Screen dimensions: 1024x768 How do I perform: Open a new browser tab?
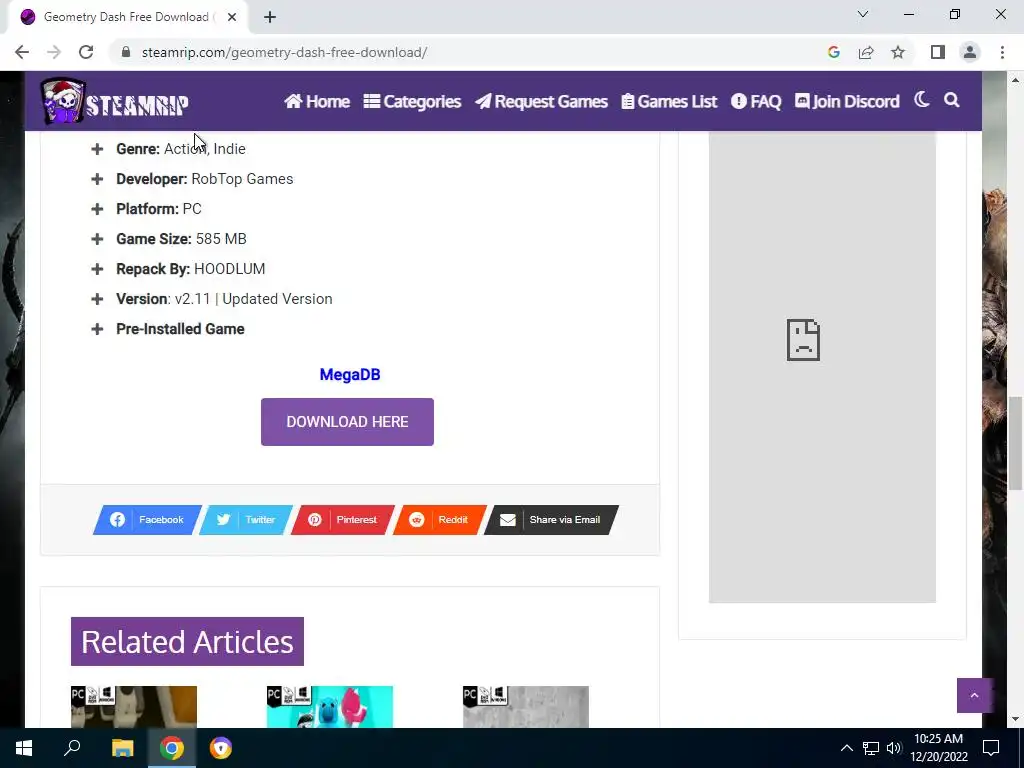coord(270,17)
